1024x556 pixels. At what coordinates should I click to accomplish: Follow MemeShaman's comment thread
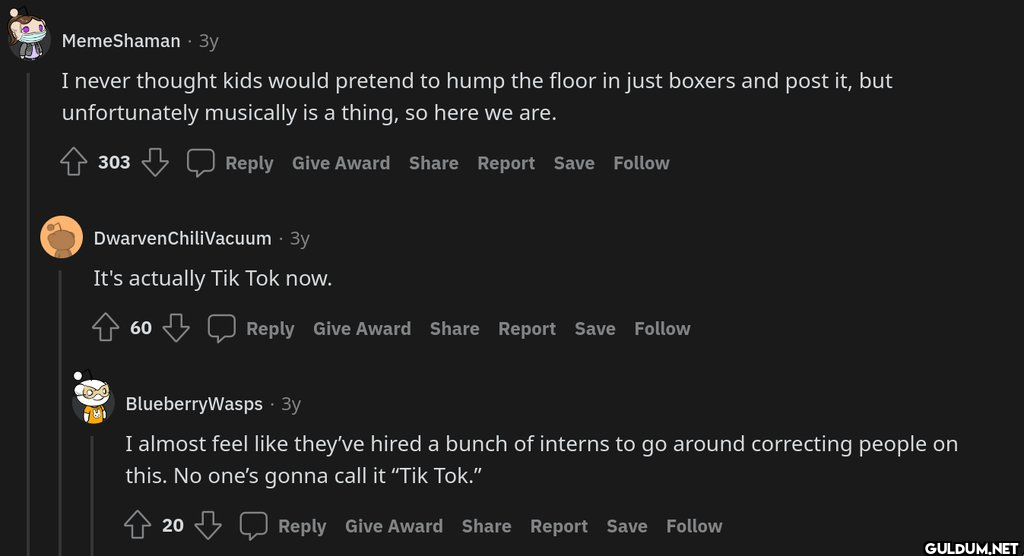[641, 163]
